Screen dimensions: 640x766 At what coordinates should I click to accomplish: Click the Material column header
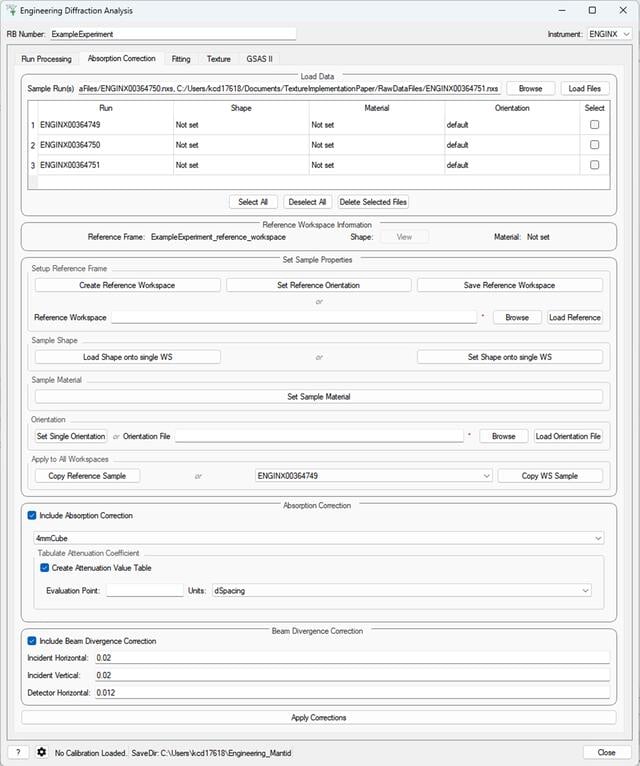point(377,108)
